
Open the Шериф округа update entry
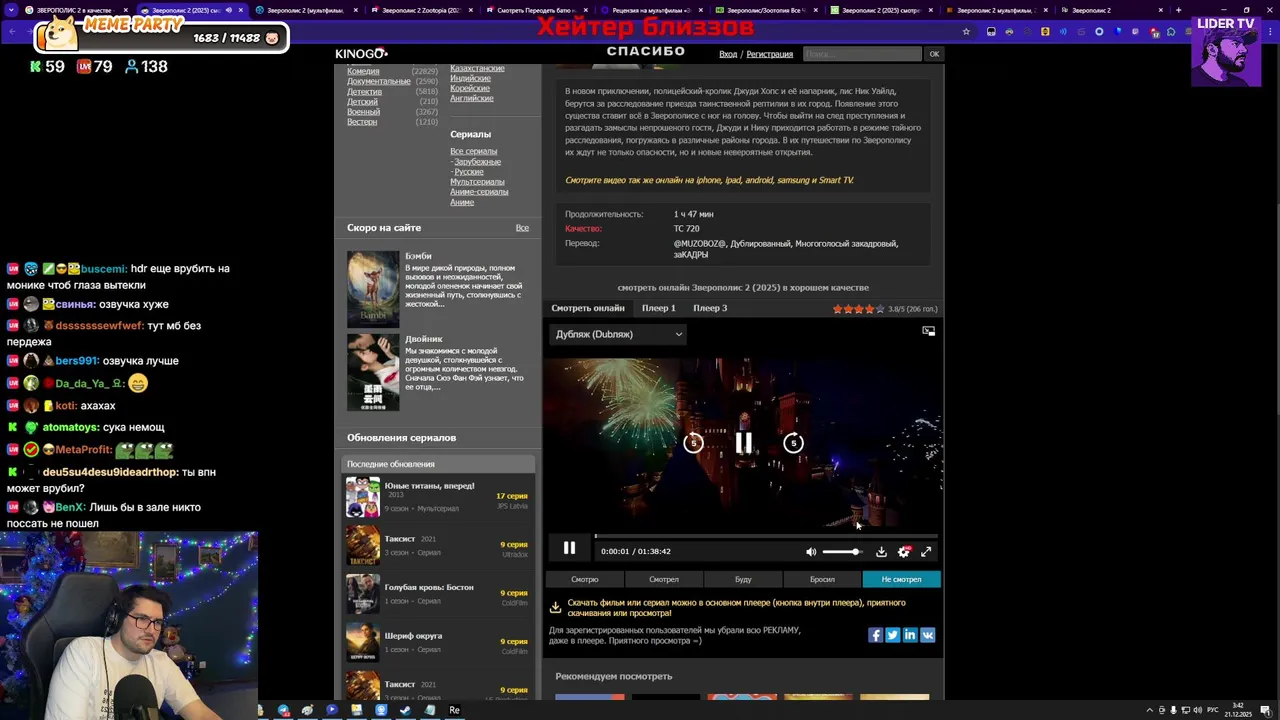pyautogui.click(x=438, y=643)
